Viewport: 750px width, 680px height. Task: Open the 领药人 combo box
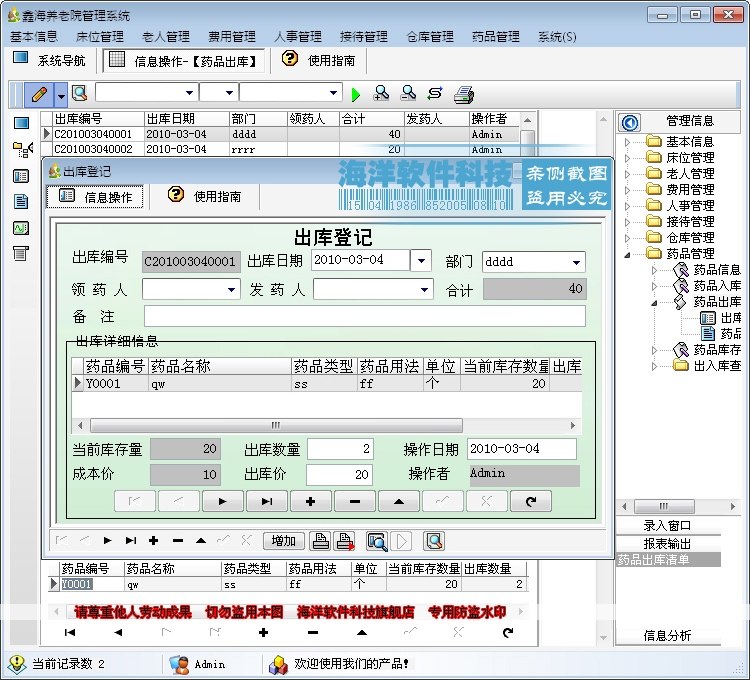click(x=191, y=289)
